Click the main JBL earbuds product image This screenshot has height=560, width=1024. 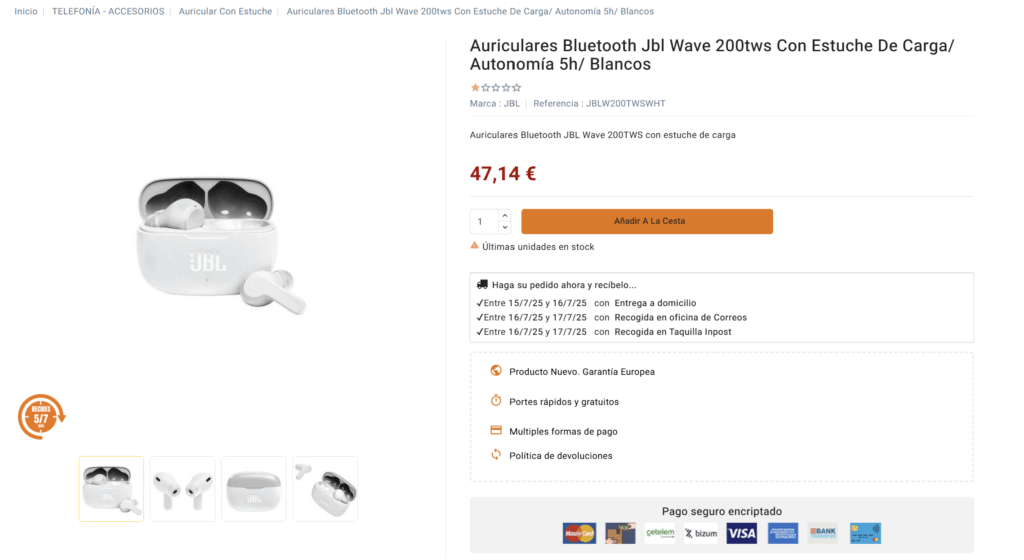[x=219, y=245]
